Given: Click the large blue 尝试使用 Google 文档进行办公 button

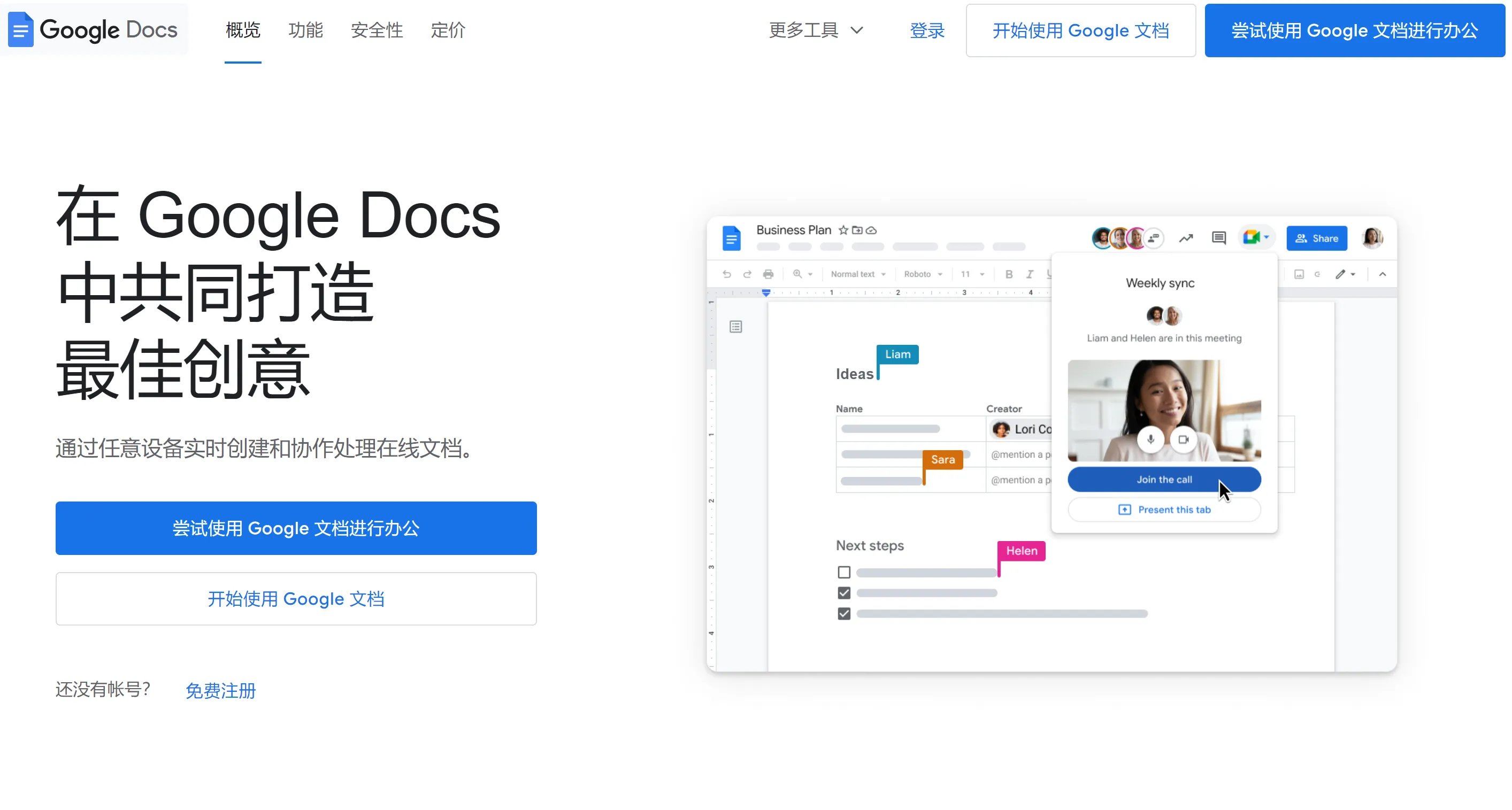Looking at the screenshot, I should click(x=296, y=528).
